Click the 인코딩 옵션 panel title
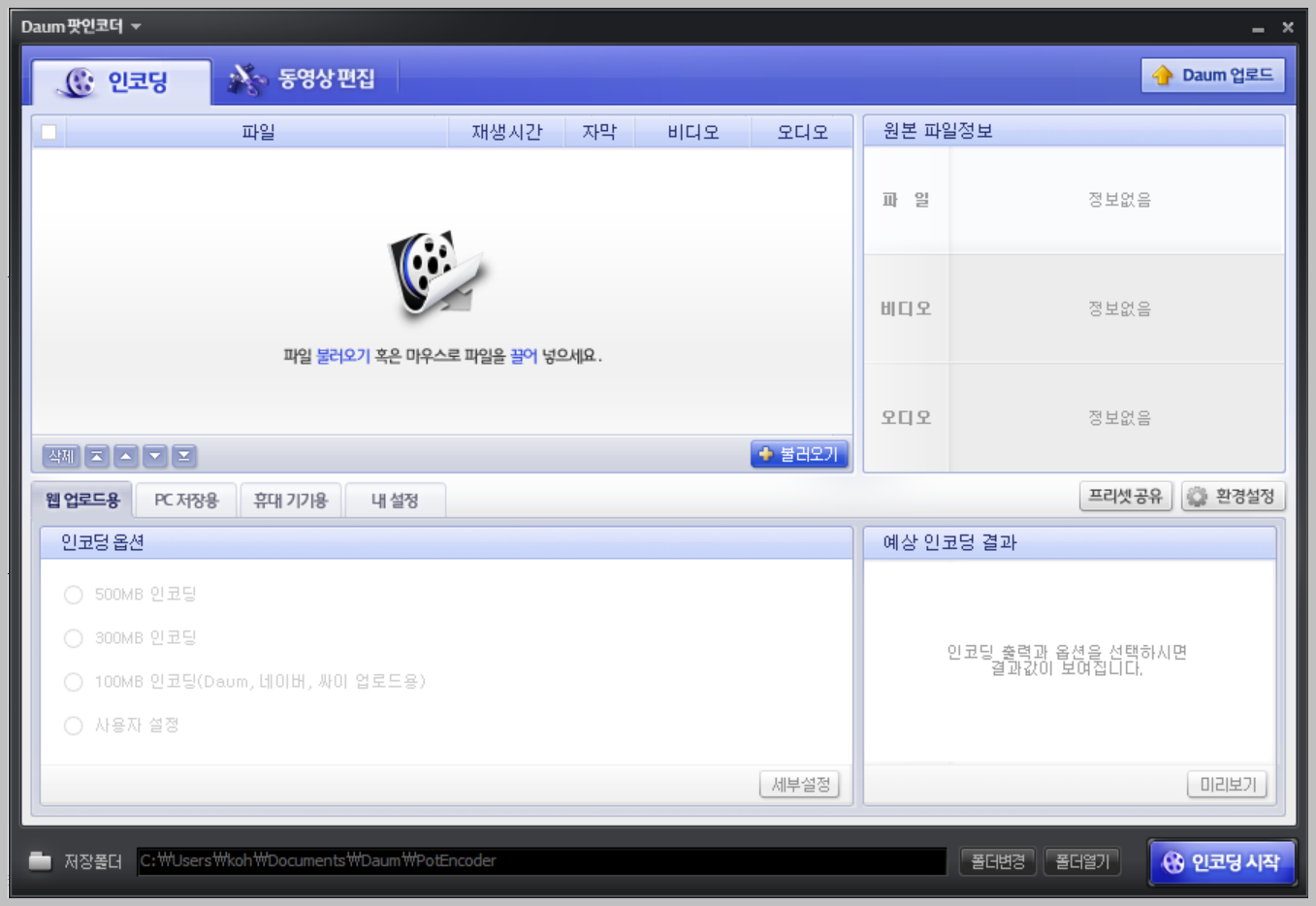The width and height of the screenshot is (1316, 906). pos(103,542)
